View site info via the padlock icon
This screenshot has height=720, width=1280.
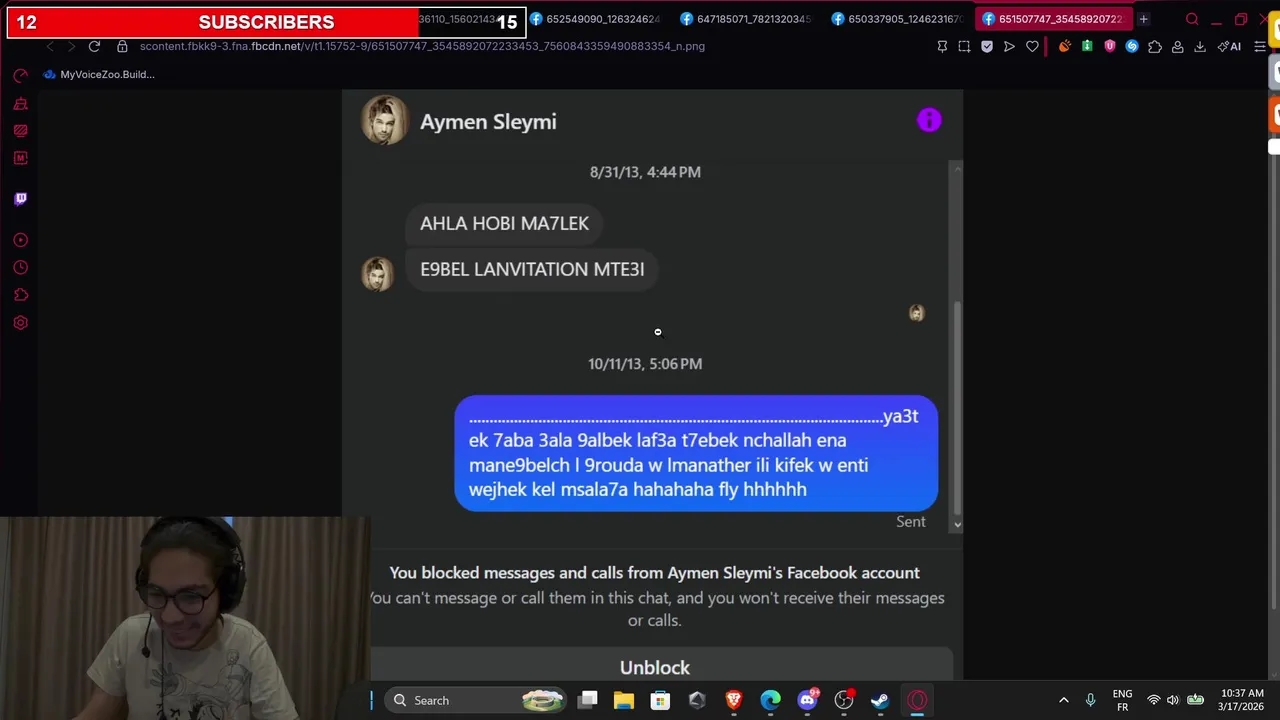tap(122, 46)
